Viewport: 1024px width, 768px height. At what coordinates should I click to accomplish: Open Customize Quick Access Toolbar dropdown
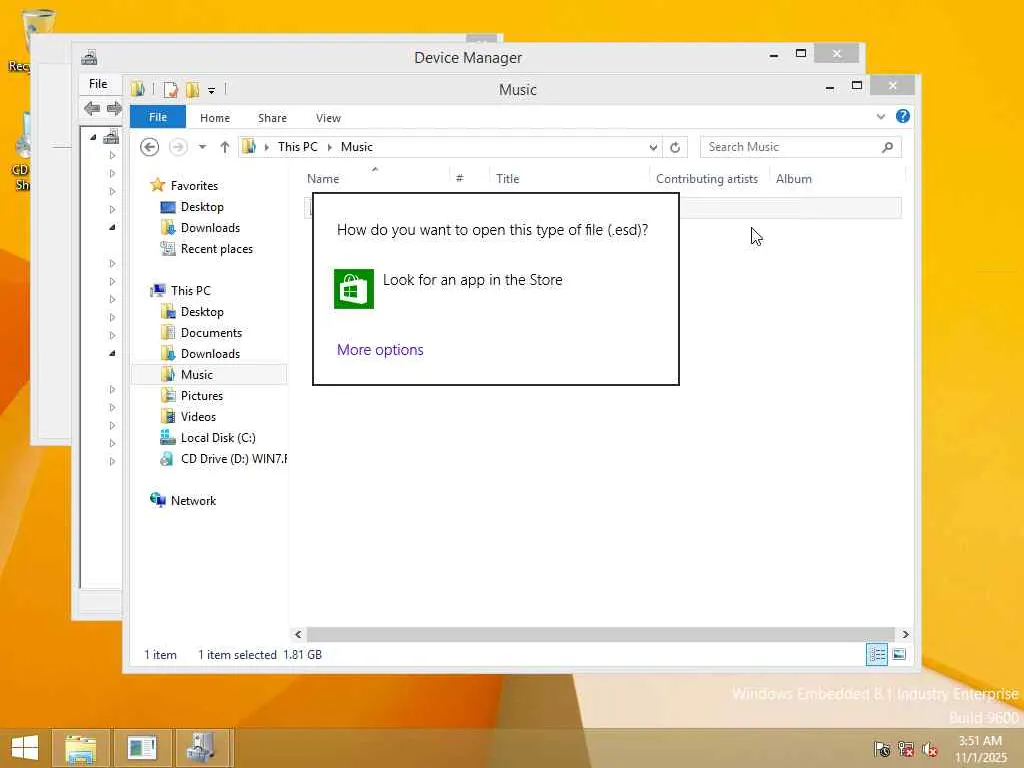[x=212, y=90]
